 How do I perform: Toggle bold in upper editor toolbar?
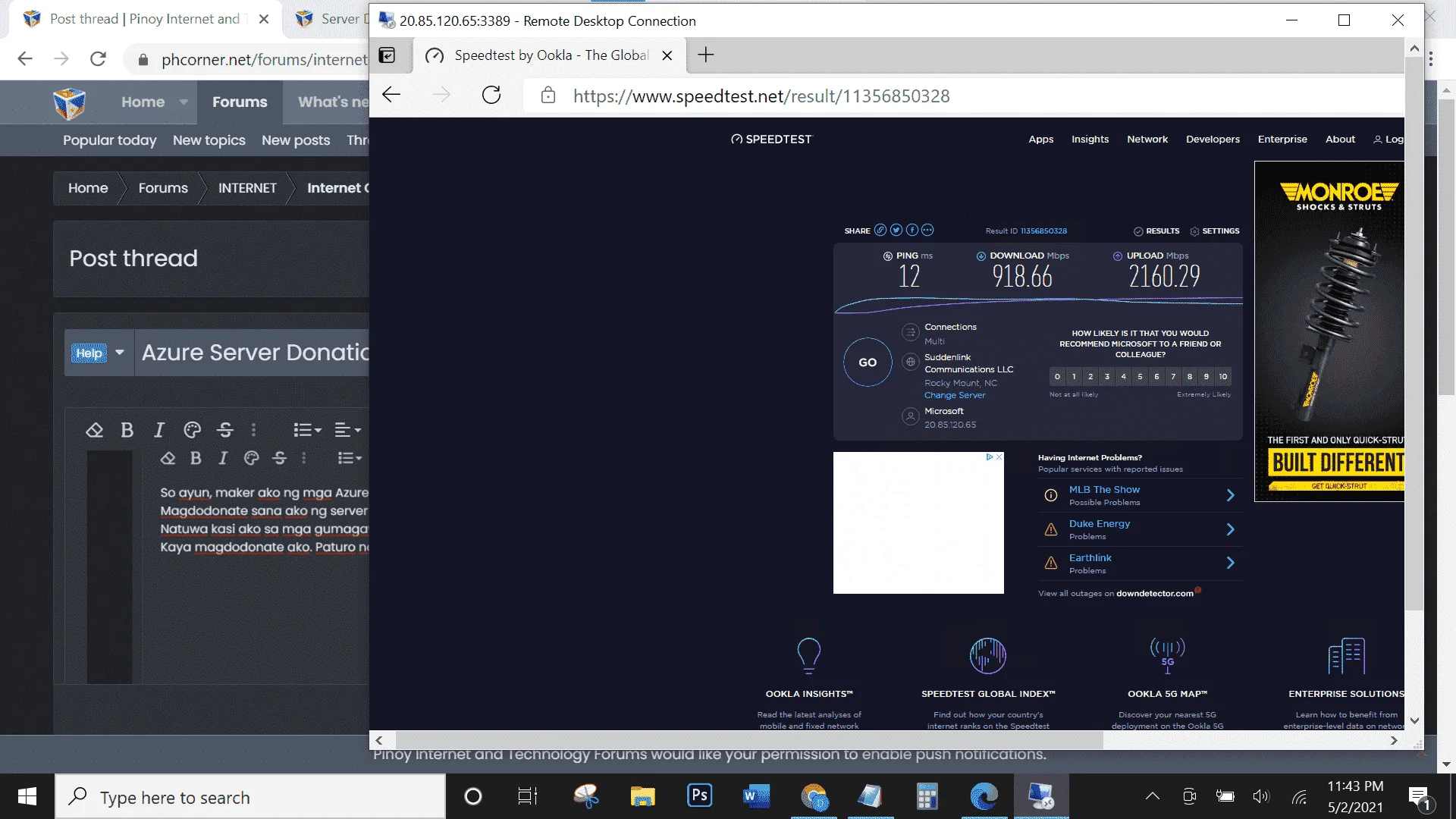[127, 431]
